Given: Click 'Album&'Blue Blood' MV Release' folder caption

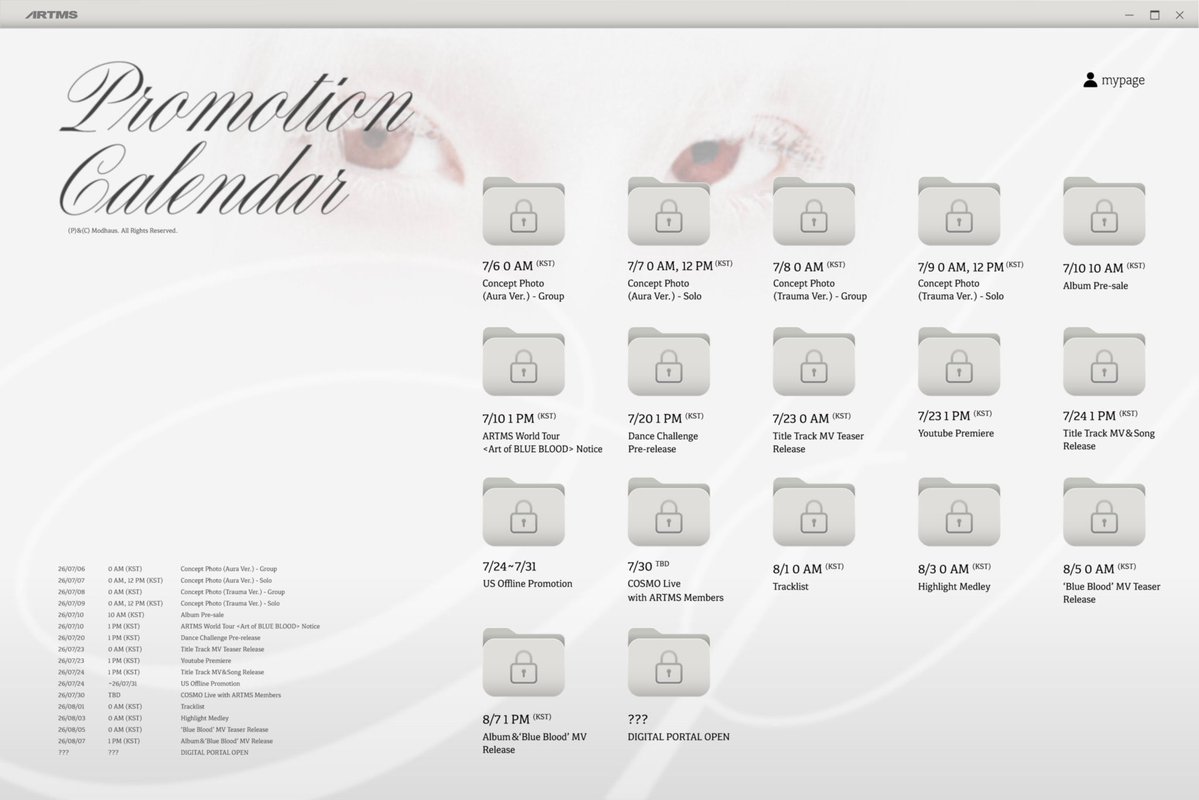Looking at the screenshot, I should coord(534,743).
